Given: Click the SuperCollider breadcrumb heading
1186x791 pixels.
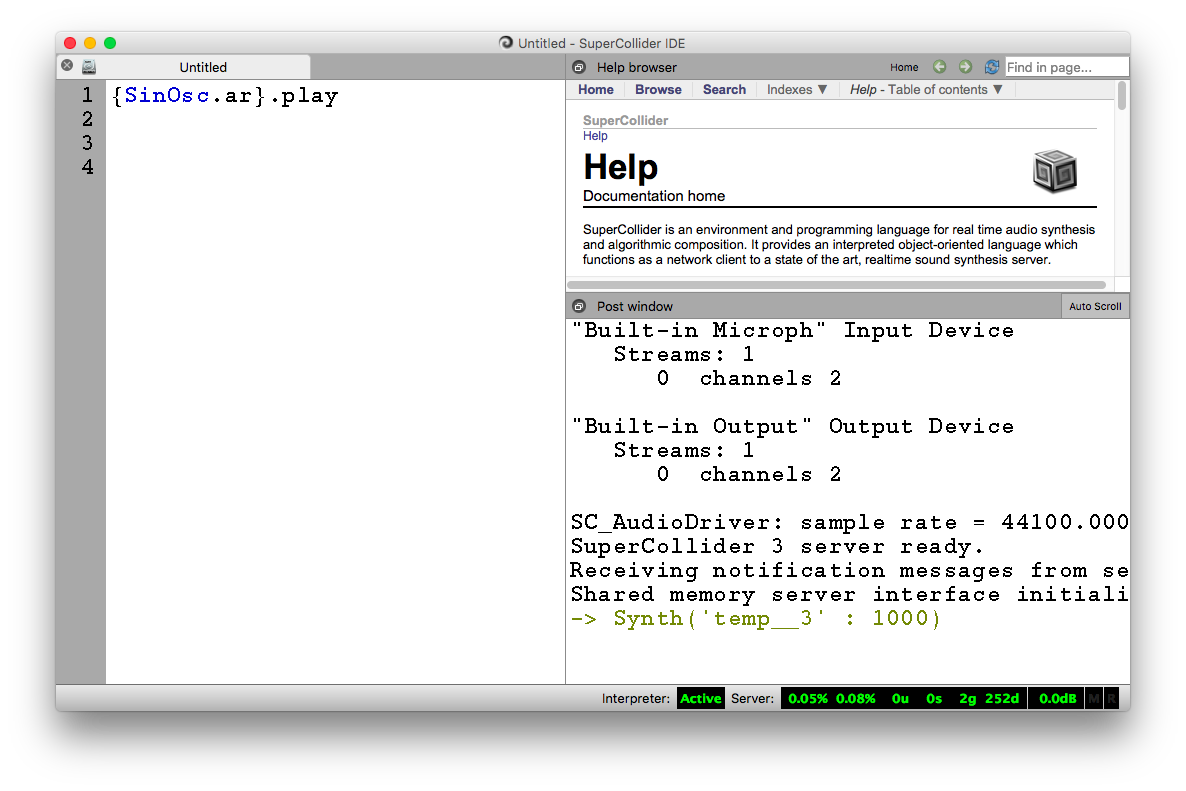Looking at the screenshot, I should [x=626, y=120].
